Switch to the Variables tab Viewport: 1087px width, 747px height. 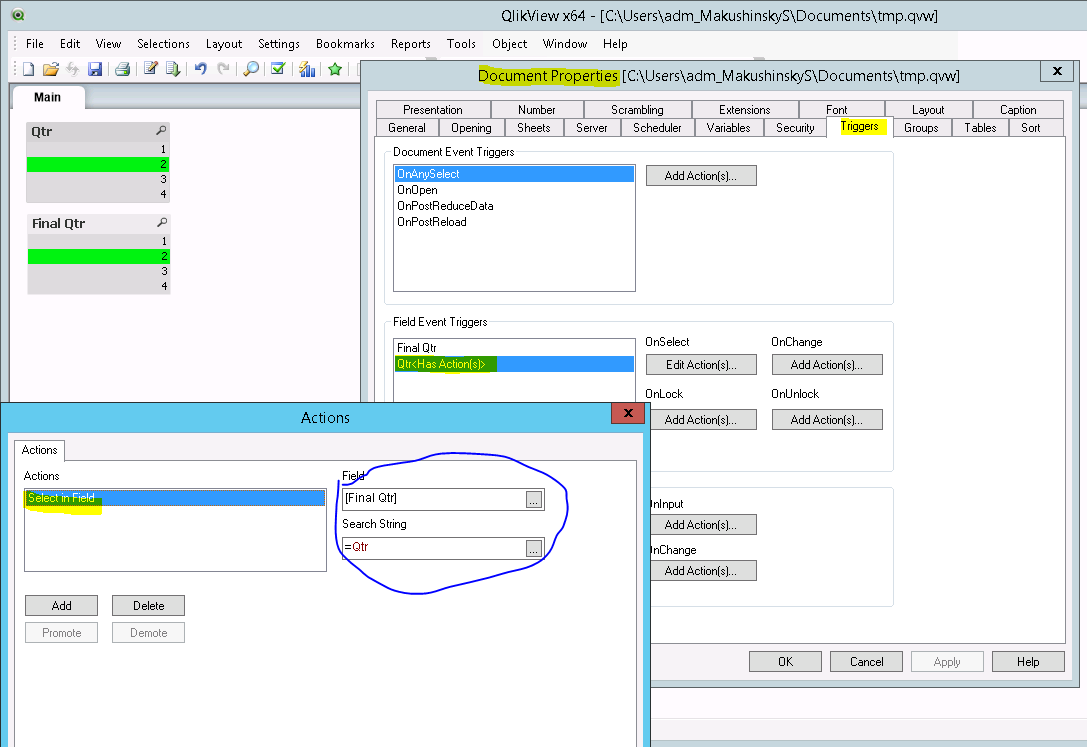pos(728,128)
